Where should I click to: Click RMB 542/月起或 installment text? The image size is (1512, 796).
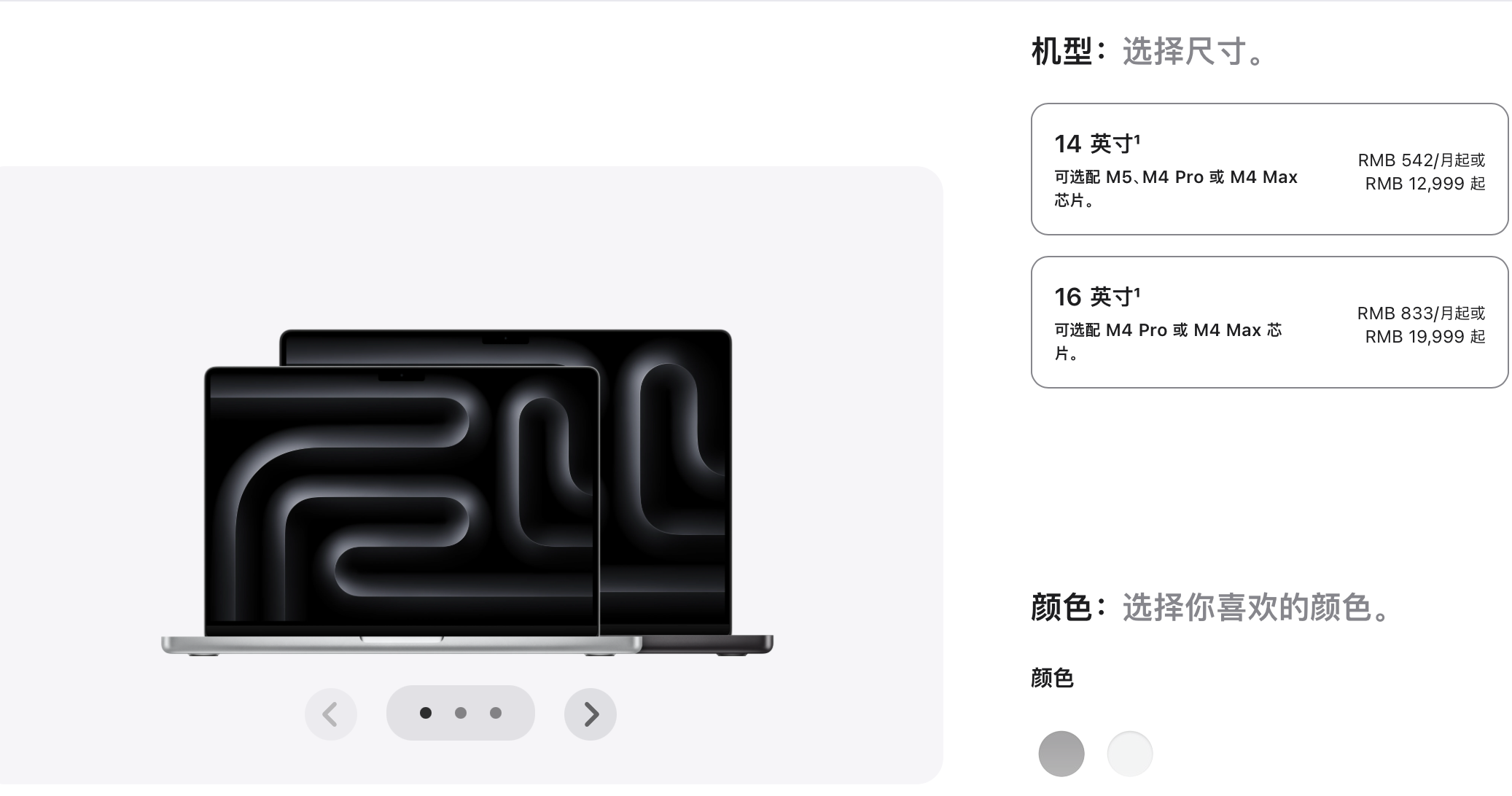coord(1422,160)
